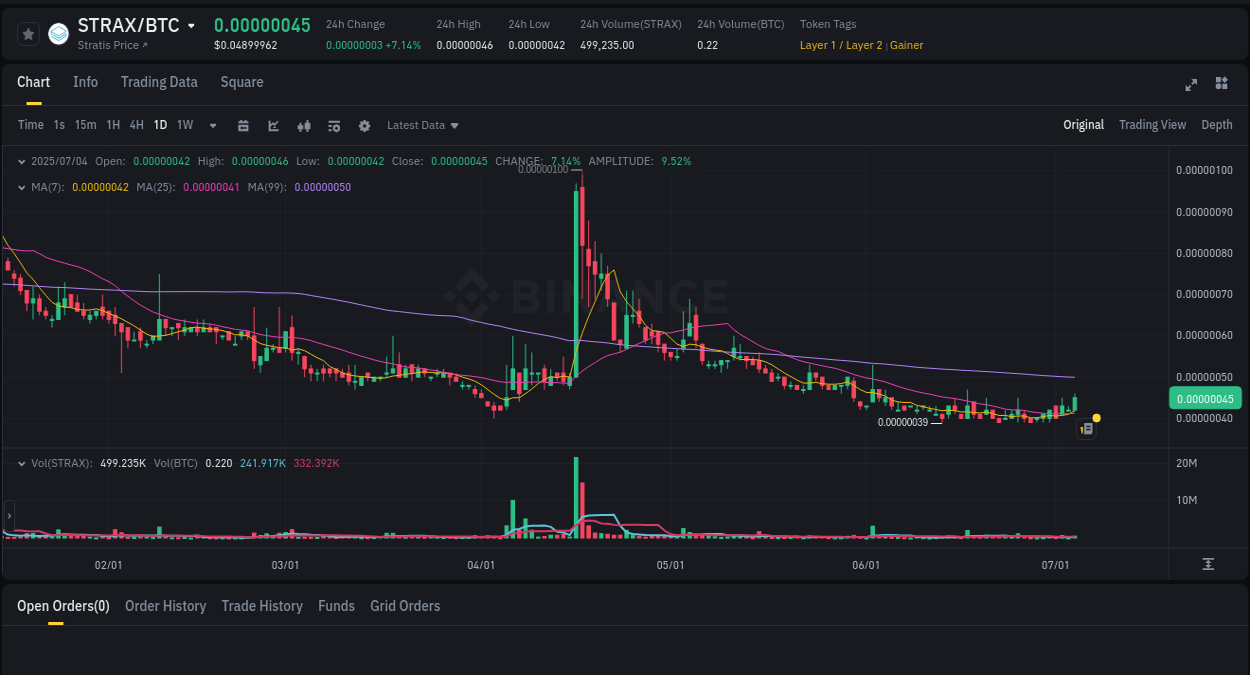Click the 04/01 date axis label
Screen dimensions: 1250x675
point(481,565)
